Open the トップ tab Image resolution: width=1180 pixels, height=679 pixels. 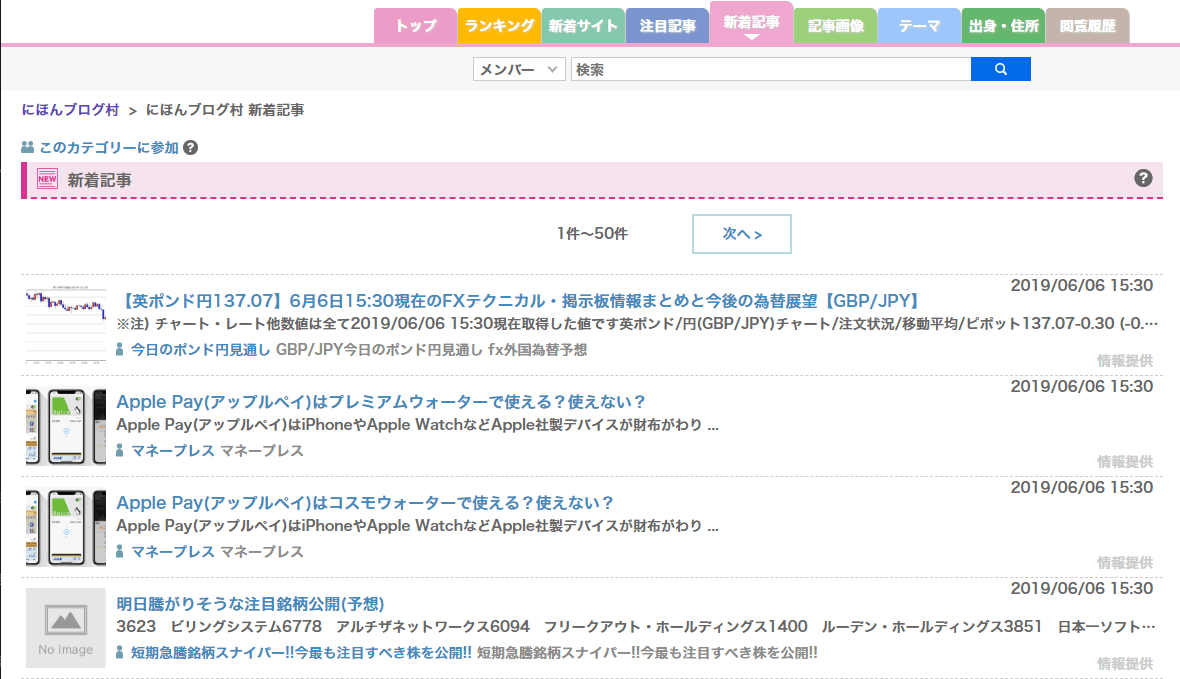click(415, 26)
